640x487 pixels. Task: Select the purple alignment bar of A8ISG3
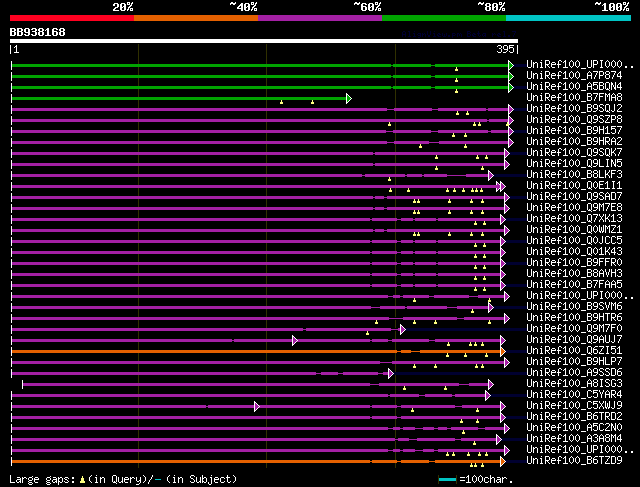pyautogui.click(x=256, y=385)
